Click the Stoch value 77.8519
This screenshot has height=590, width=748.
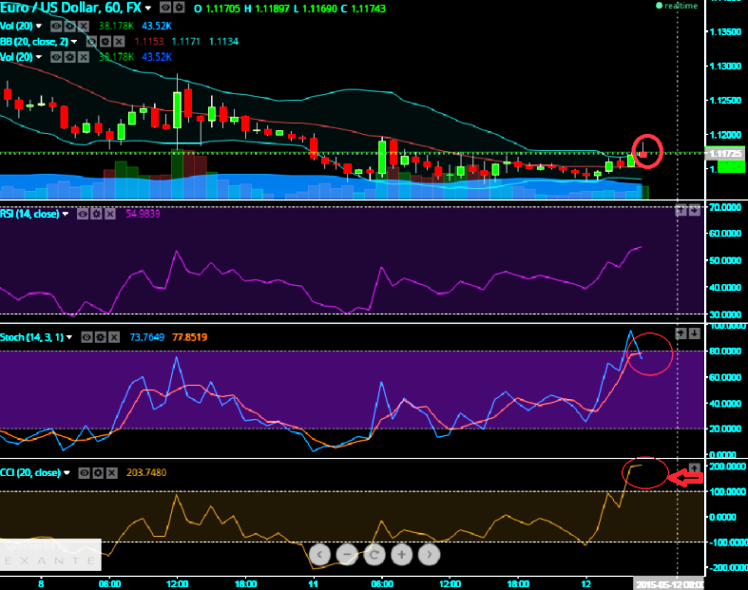[189, 337]
